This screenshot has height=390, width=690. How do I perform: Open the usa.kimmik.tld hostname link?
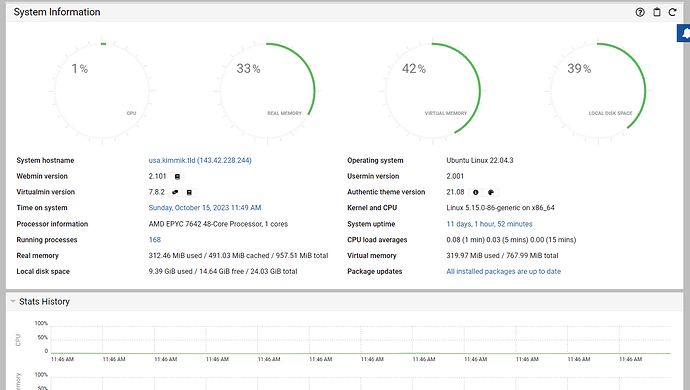click(x=200, y=160)
